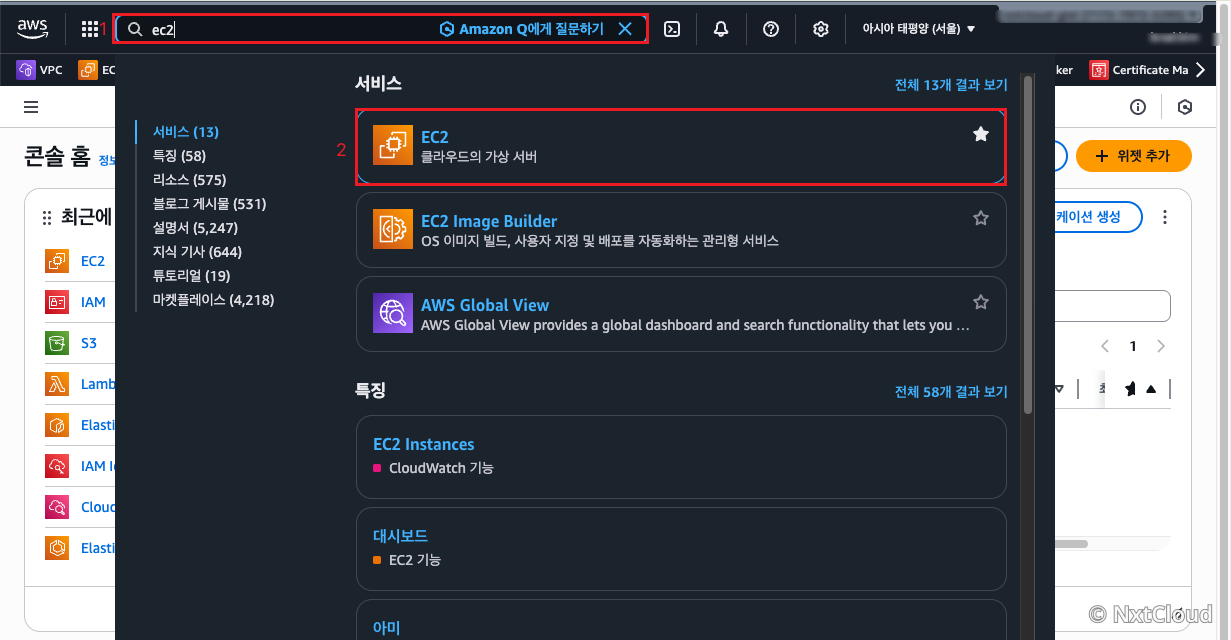The height and width of the screenshot is (640, 1231).
Task: Open the services grid menu icon
Action: 90,29
